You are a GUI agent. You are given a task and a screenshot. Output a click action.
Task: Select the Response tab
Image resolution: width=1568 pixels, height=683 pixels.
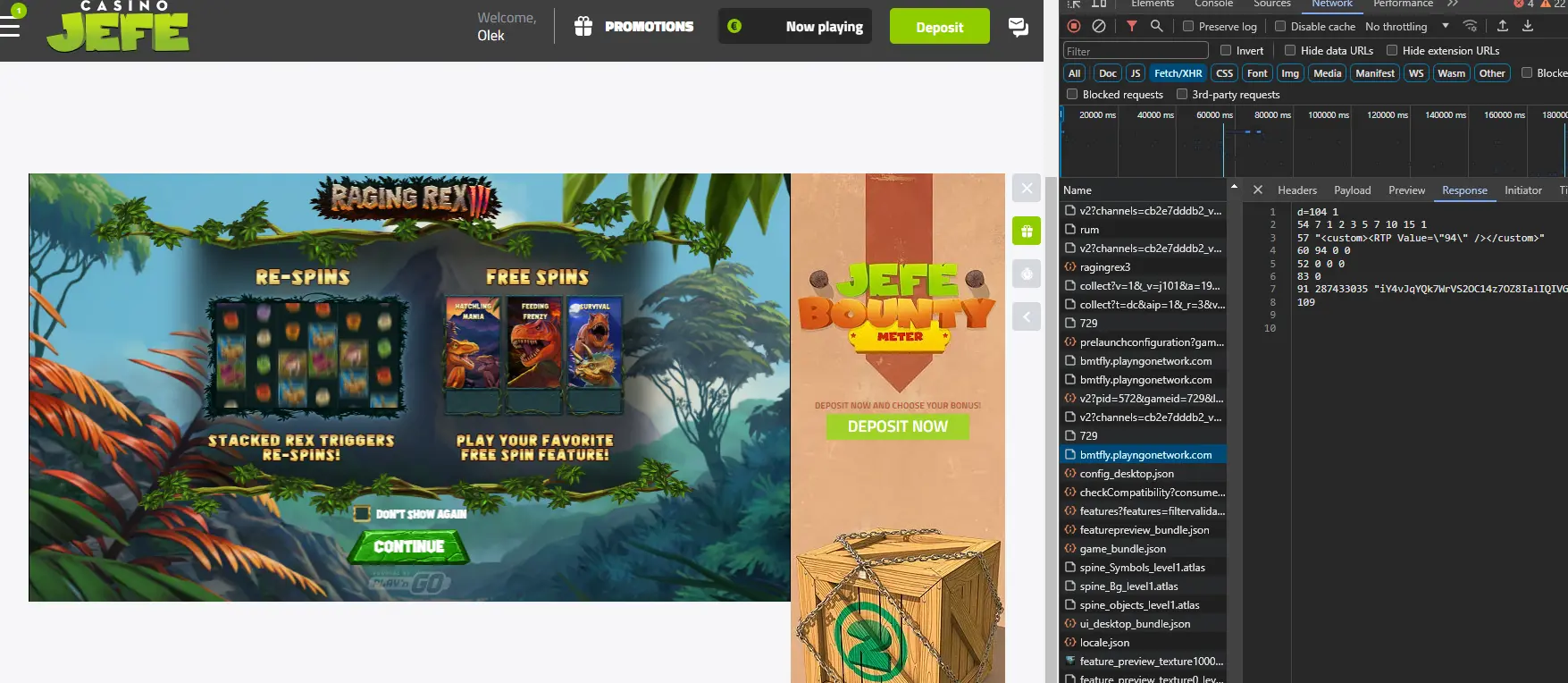point(1464,190)
